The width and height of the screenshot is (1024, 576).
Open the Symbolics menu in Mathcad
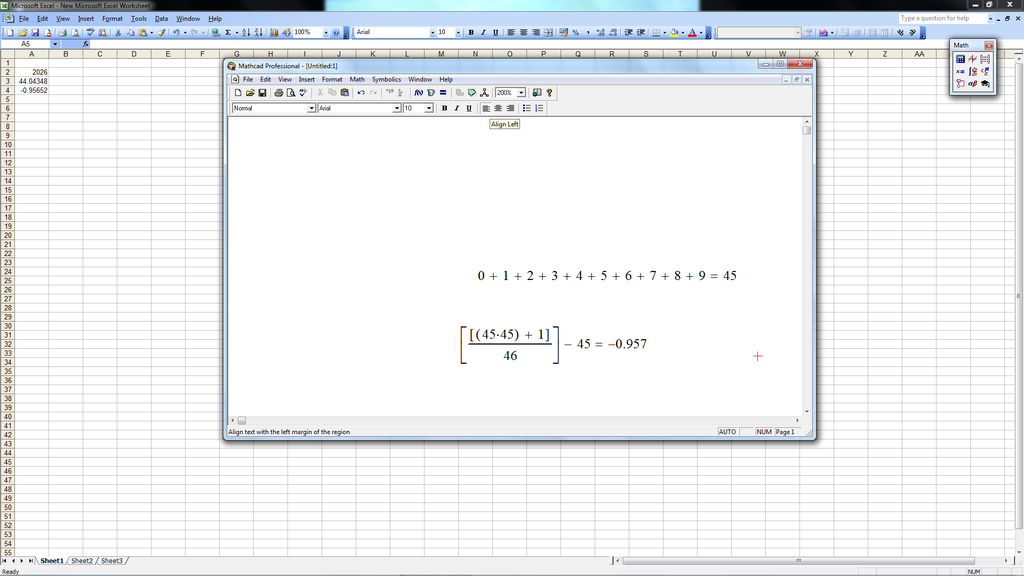386,79
